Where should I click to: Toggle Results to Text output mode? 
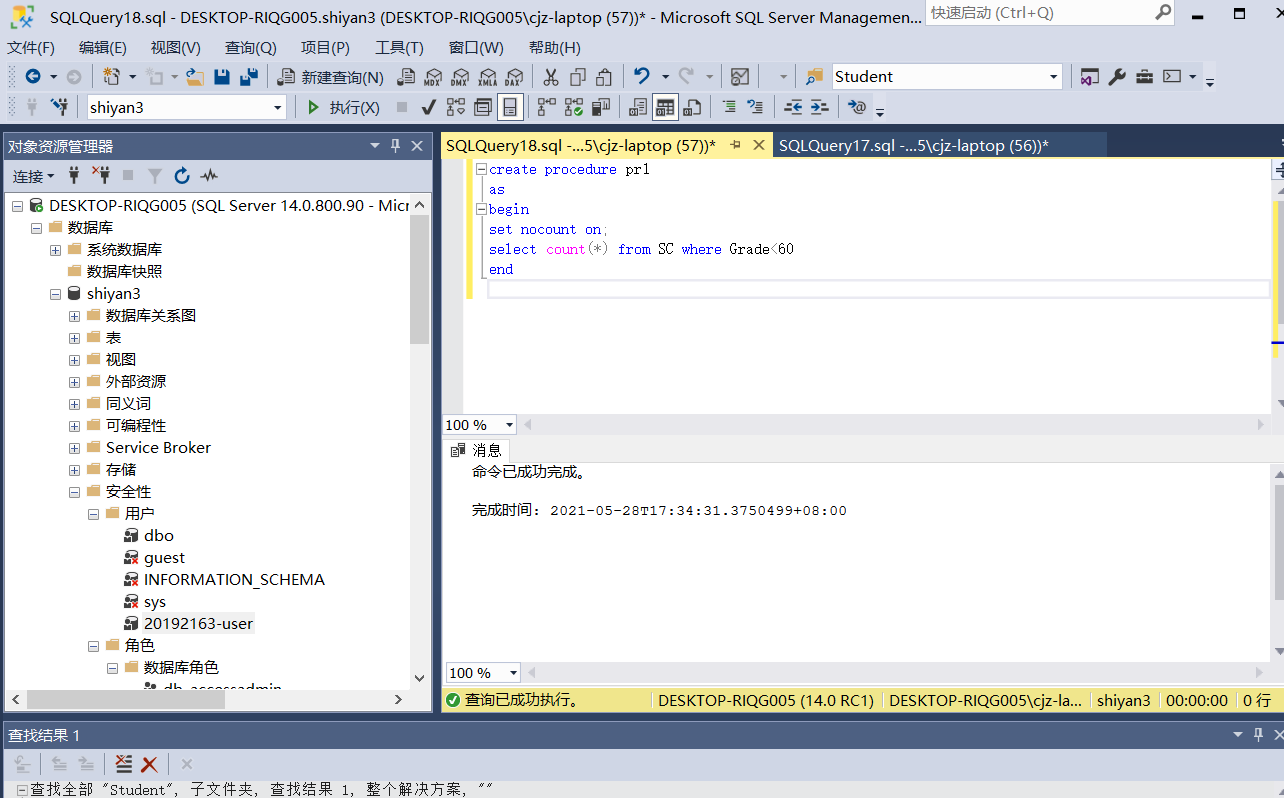[x=638, y=107]
